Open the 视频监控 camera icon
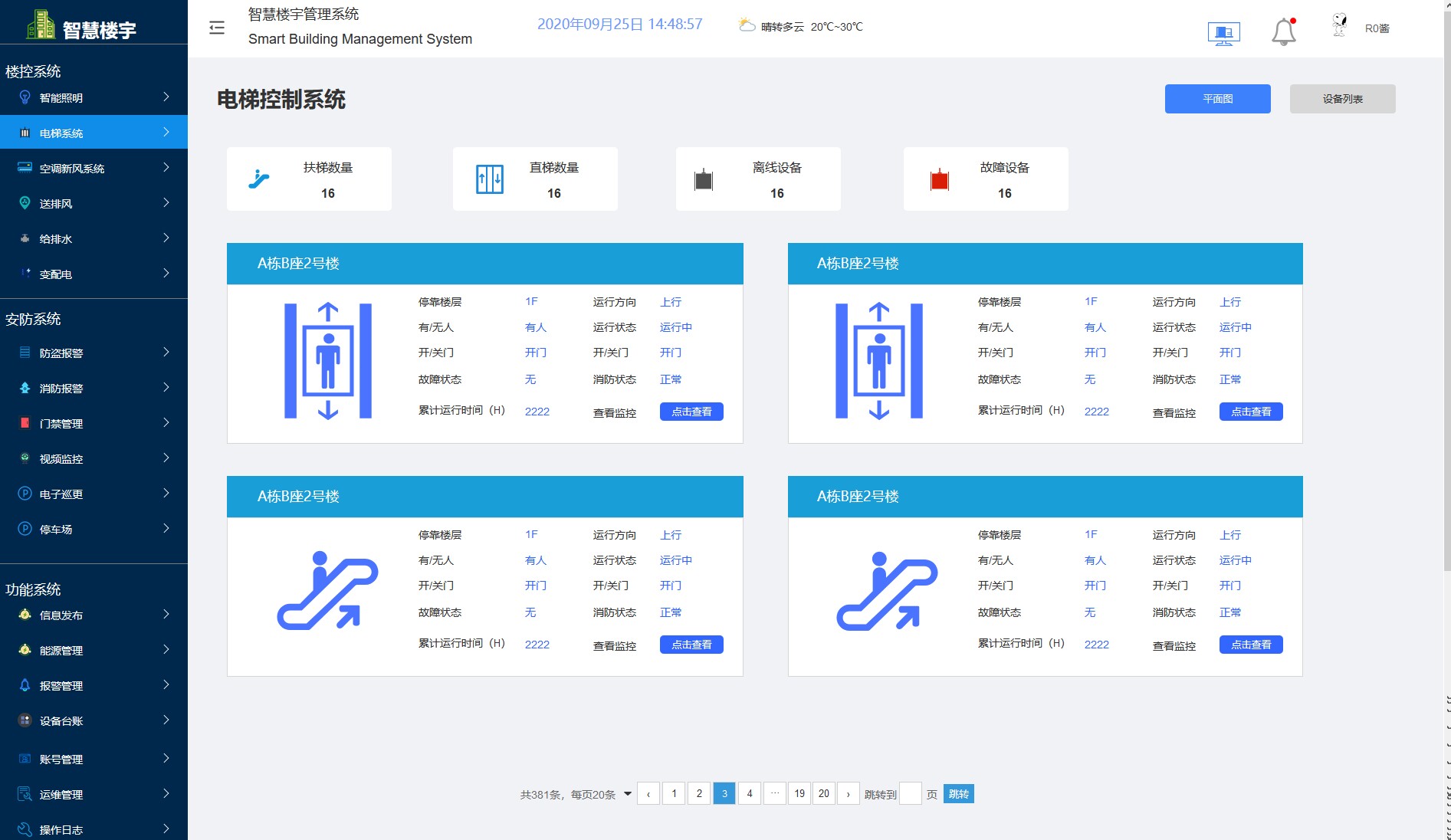The image size is (1451, 840). click(x=24, y=458)
